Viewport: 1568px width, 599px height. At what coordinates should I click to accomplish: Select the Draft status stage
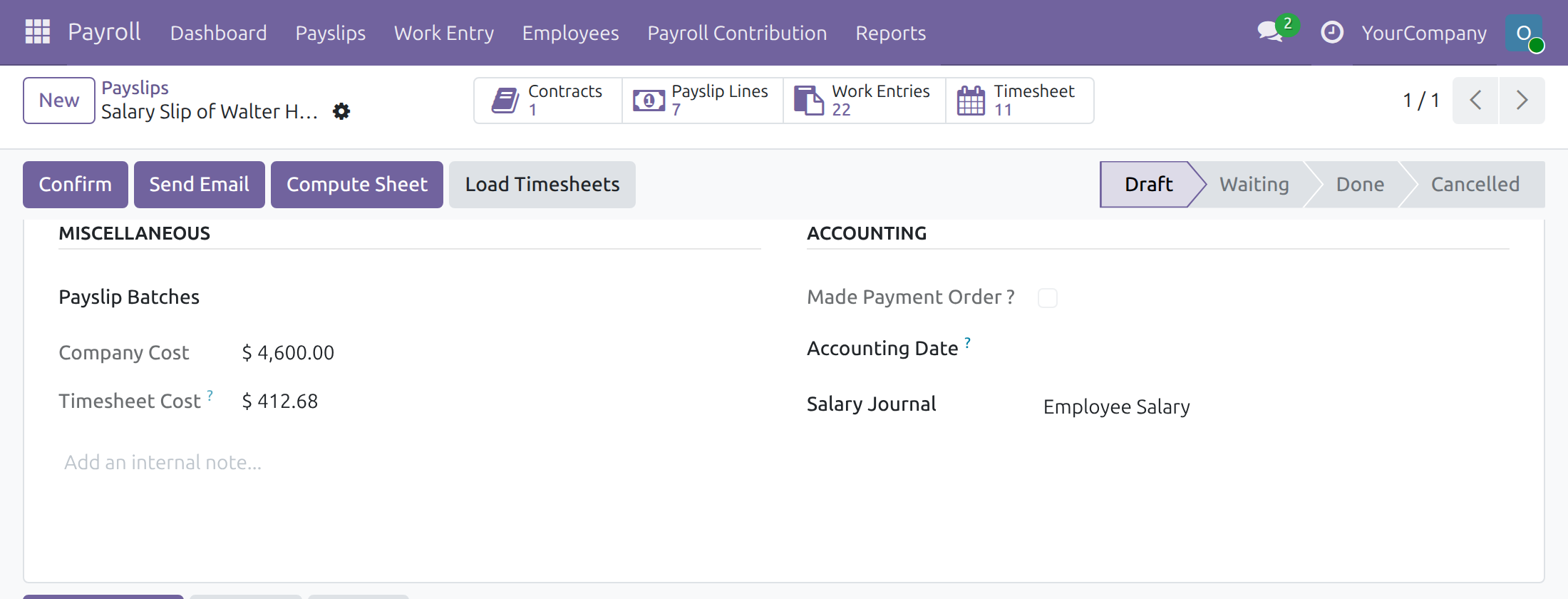click(x=1148, y=185)
